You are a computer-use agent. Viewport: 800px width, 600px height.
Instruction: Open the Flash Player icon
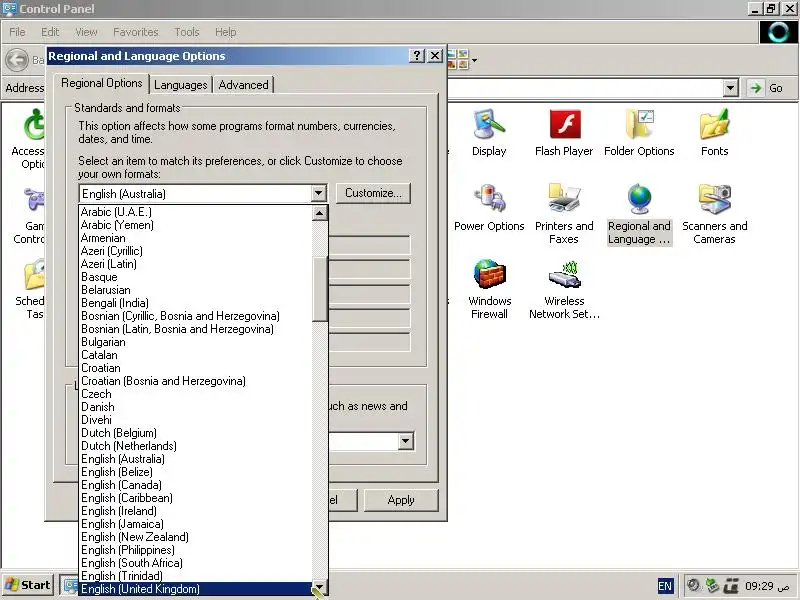564,133
